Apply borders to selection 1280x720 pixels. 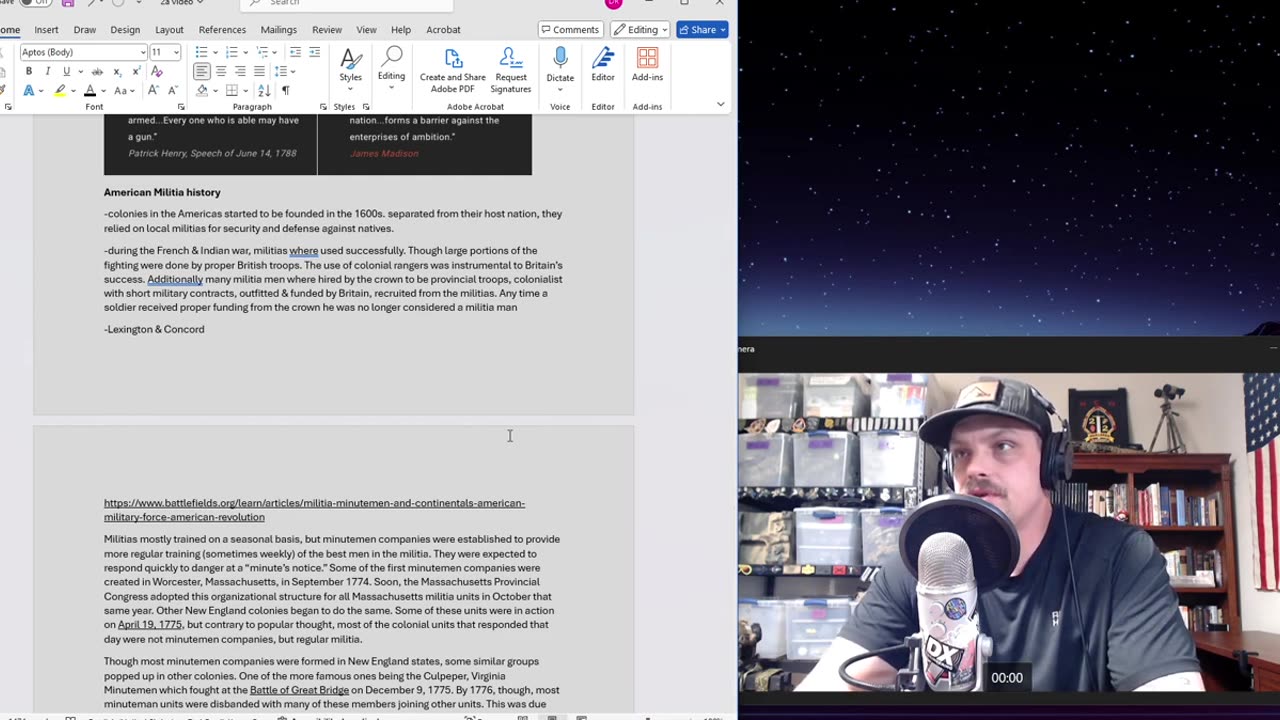point(233,90)
